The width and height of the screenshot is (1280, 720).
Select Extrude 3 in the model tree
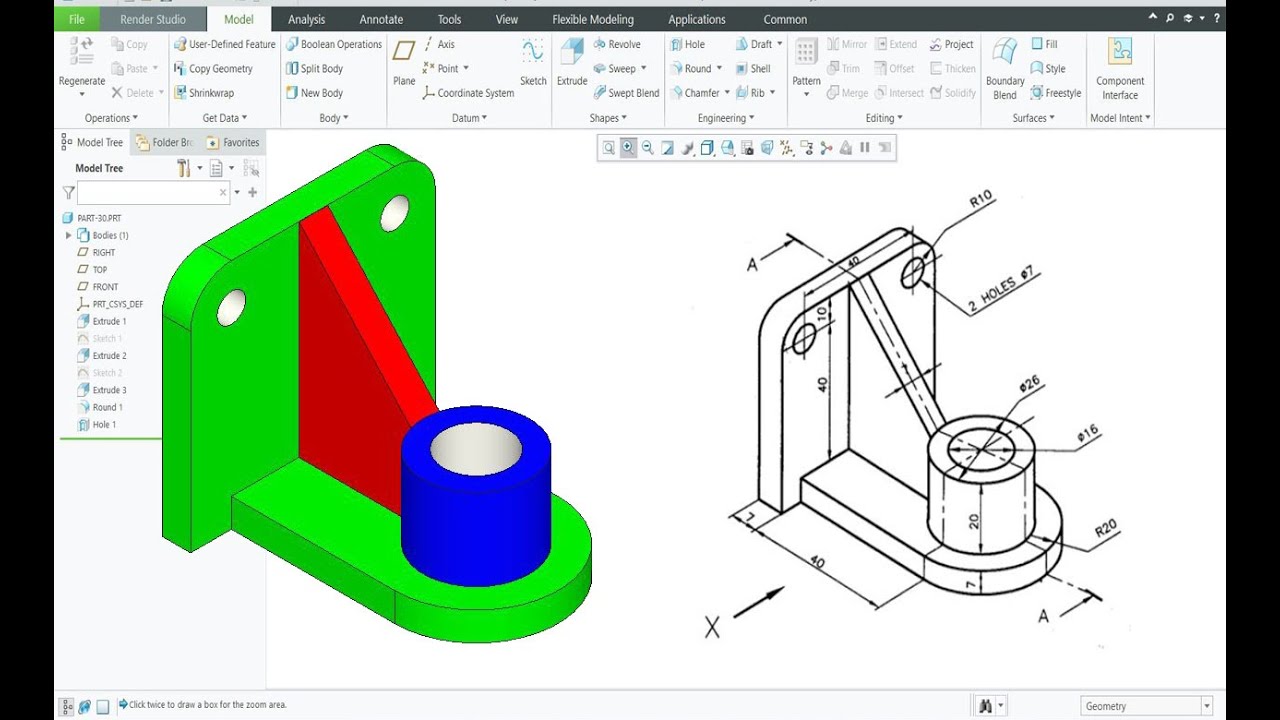[x=103, y=390]
